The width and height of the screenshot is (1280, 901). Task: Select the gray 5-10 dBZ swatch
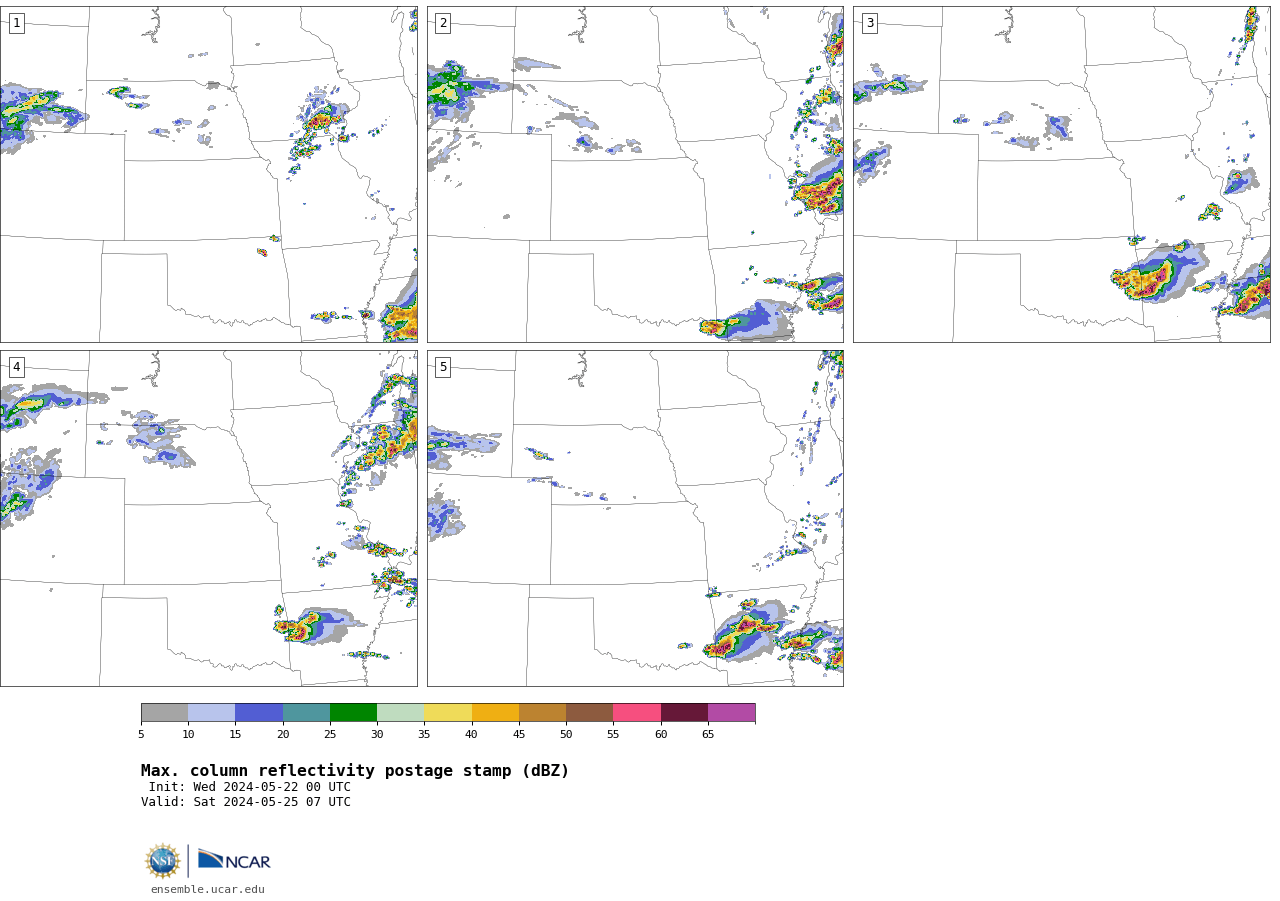click(165, 713)
